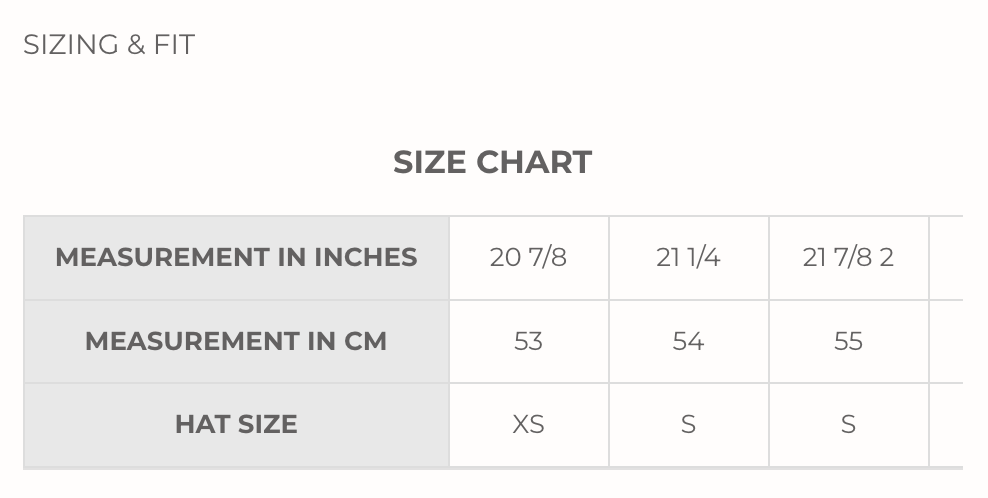Choose the S hat size below 55
The height and width of the screenshot is (498, 988).
click(x=848, y=424)
